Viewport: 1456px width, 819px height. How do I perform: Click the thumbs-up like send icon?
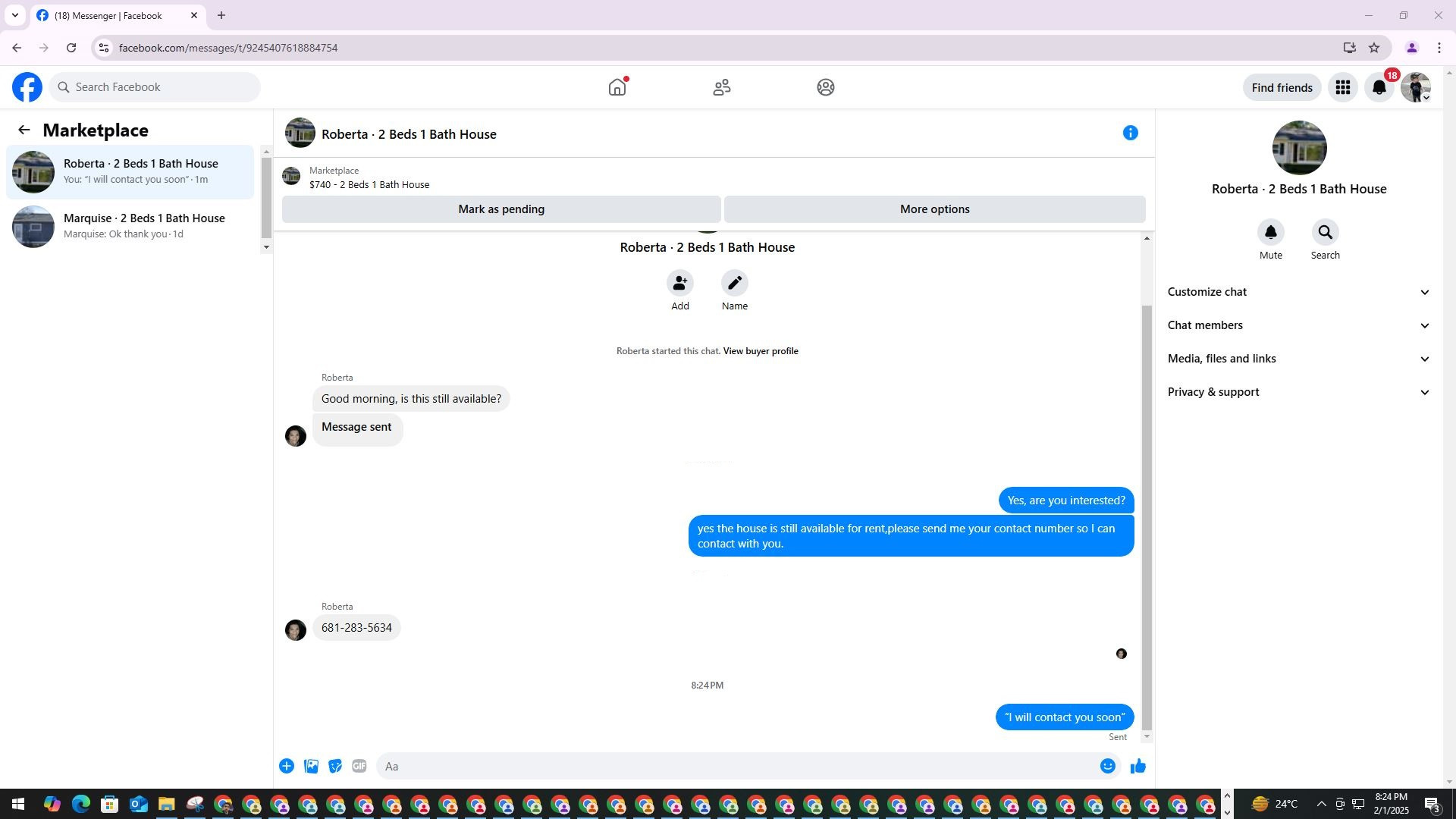pos(1137,767)
